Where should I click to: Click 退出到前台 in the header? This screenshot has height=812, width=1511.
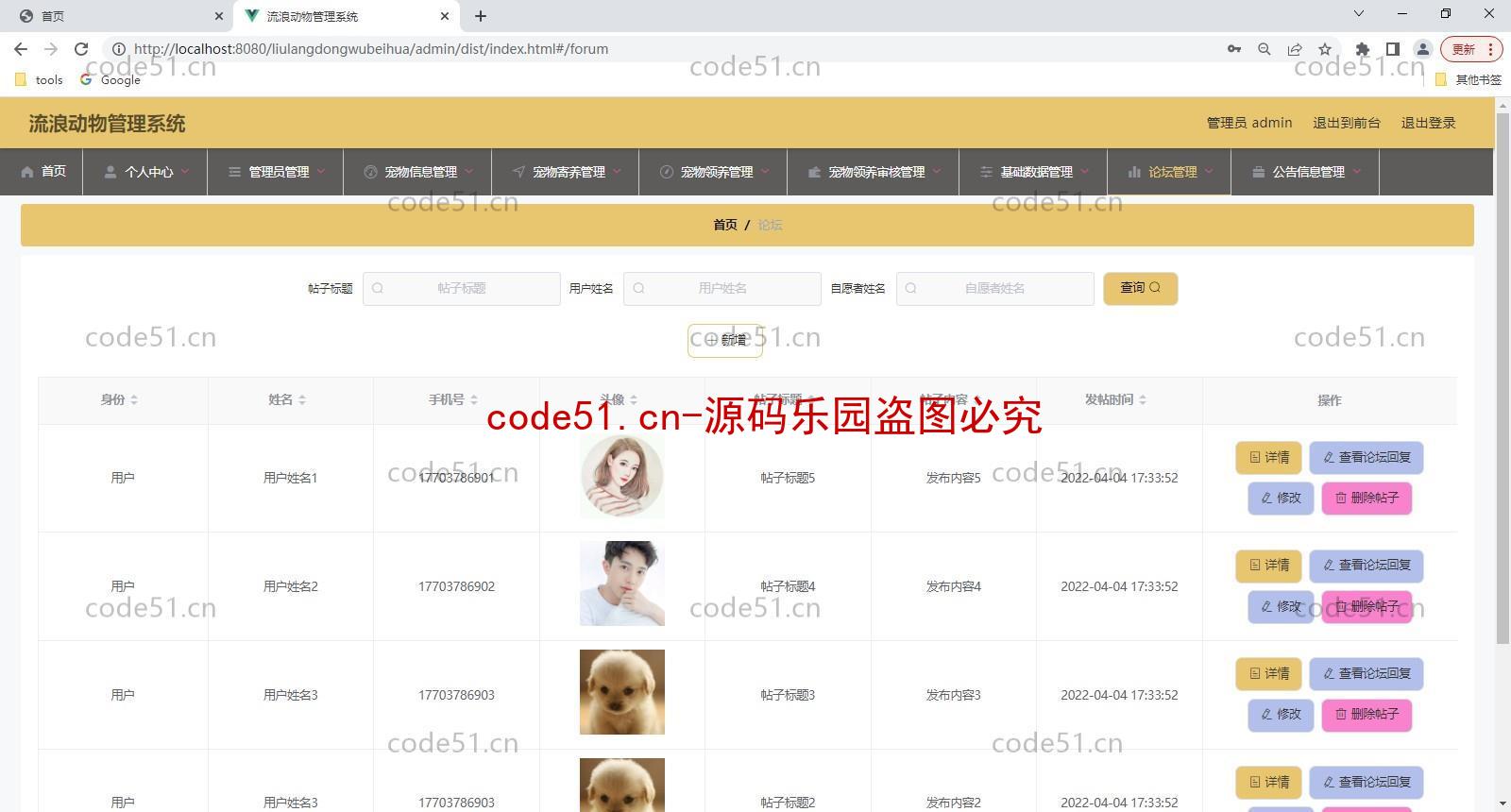coord(1347,123)
